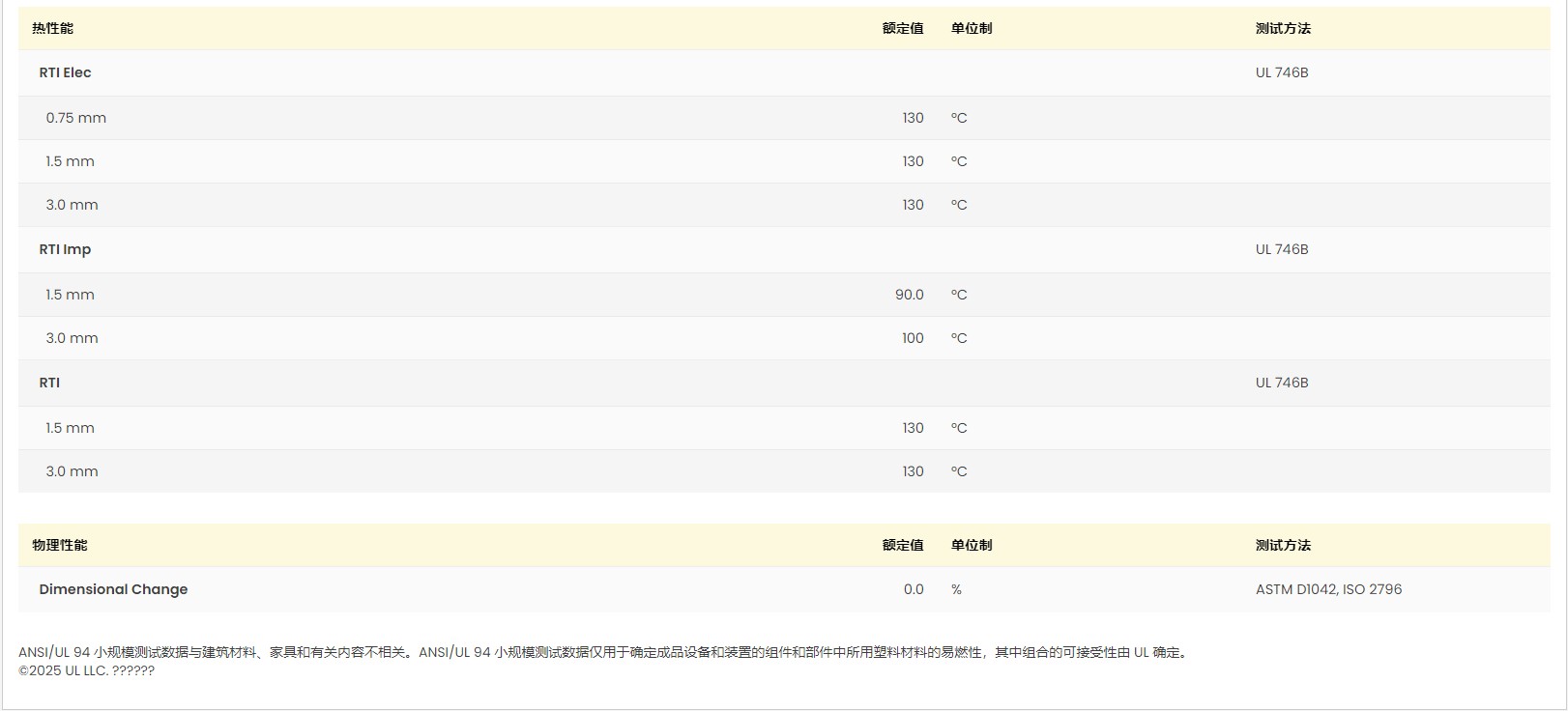Click 额定值 header in 热性能 table
Screen dimensions: 1568x711
tap(902, 29)
